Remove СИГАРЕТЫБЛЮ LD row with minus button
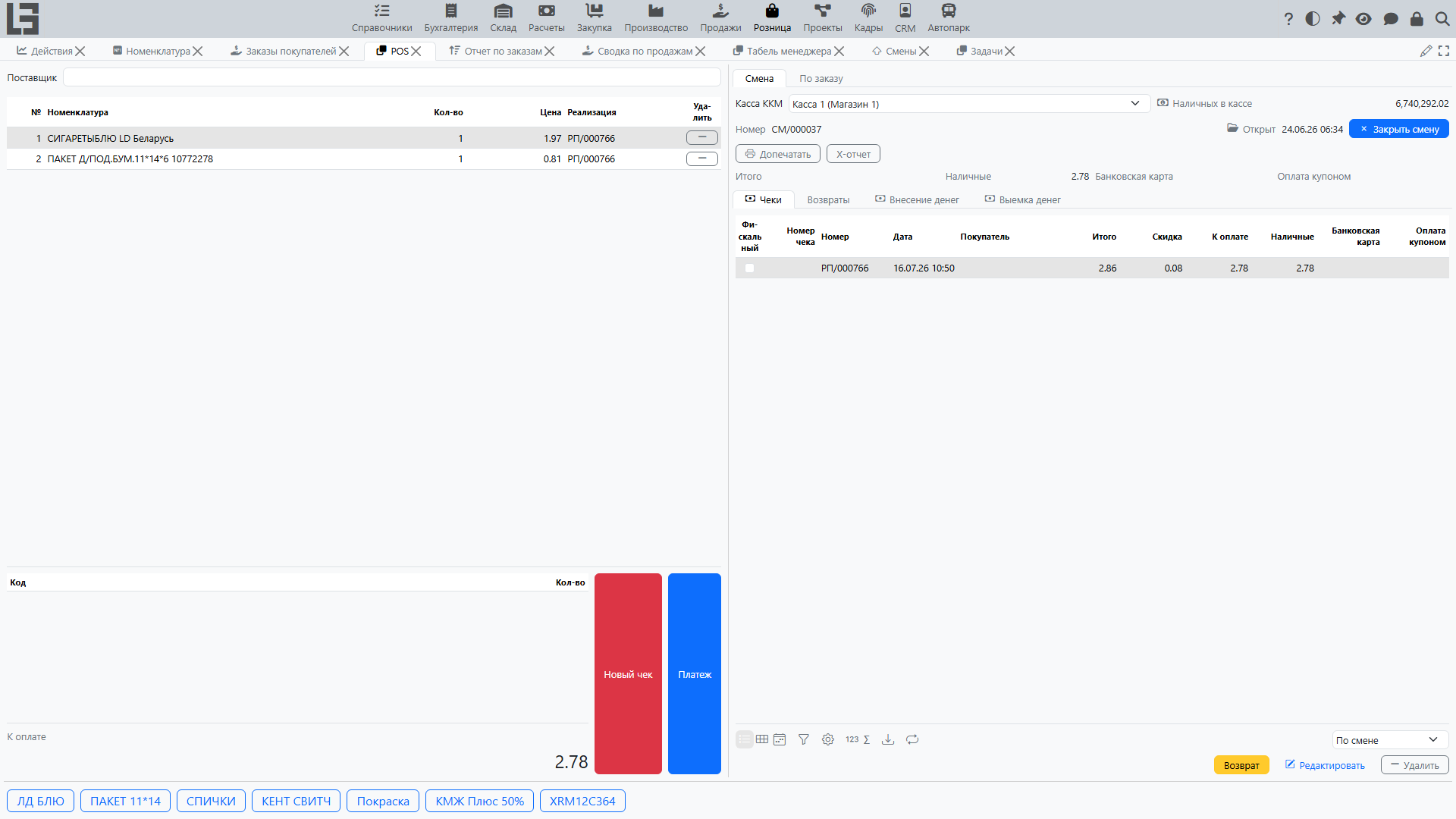The image size is (1456, 819). [701, 138]
